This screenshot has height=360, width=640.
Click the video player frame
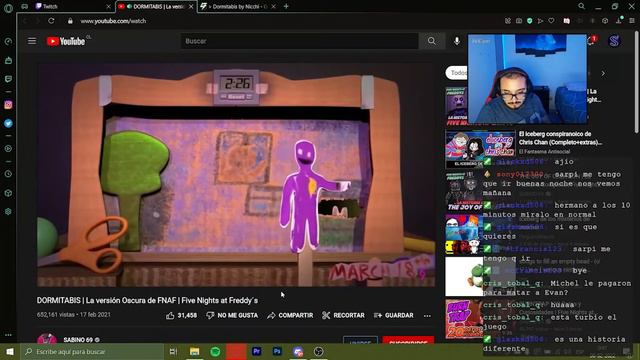point(236,175)
